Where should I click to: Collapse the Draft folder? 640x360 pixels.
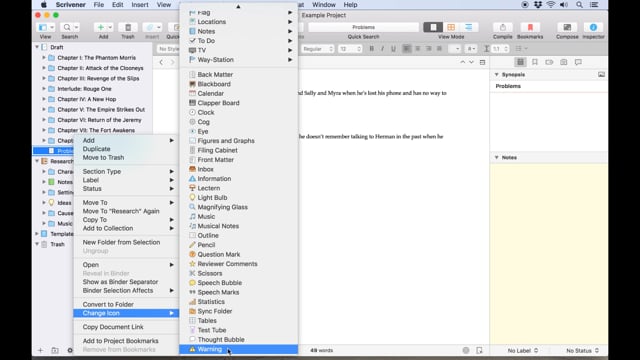coord(37,47)
